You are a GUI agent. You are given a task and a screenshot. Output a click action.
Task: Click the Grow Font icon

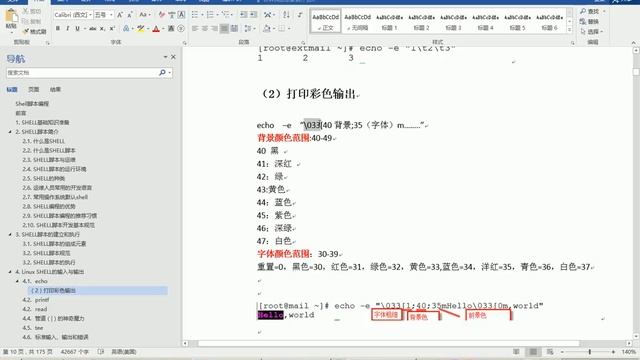(120, 15)
